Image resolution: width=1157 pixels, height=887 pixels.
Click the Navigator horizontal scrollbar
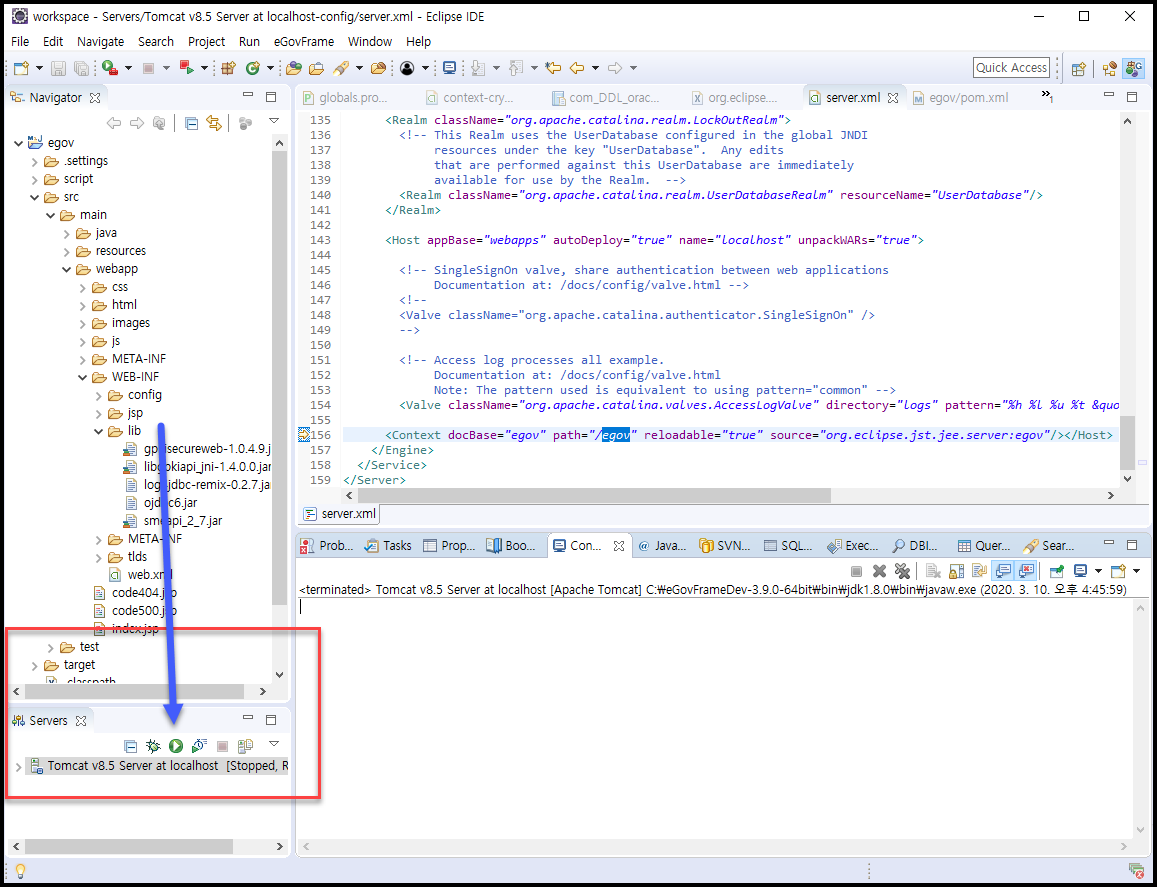pos(134,691)
